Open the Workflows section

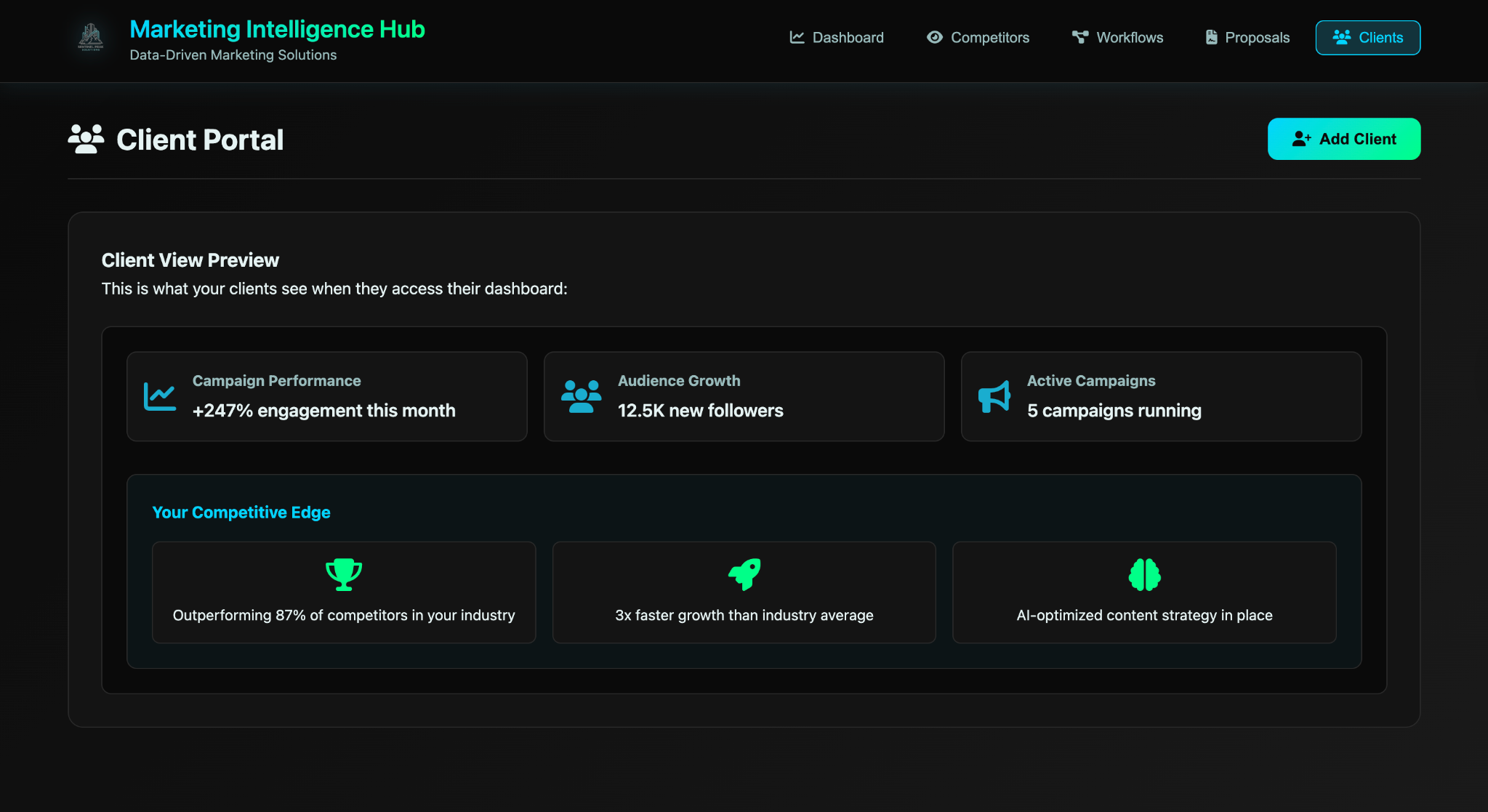(x=1117, y=38)
